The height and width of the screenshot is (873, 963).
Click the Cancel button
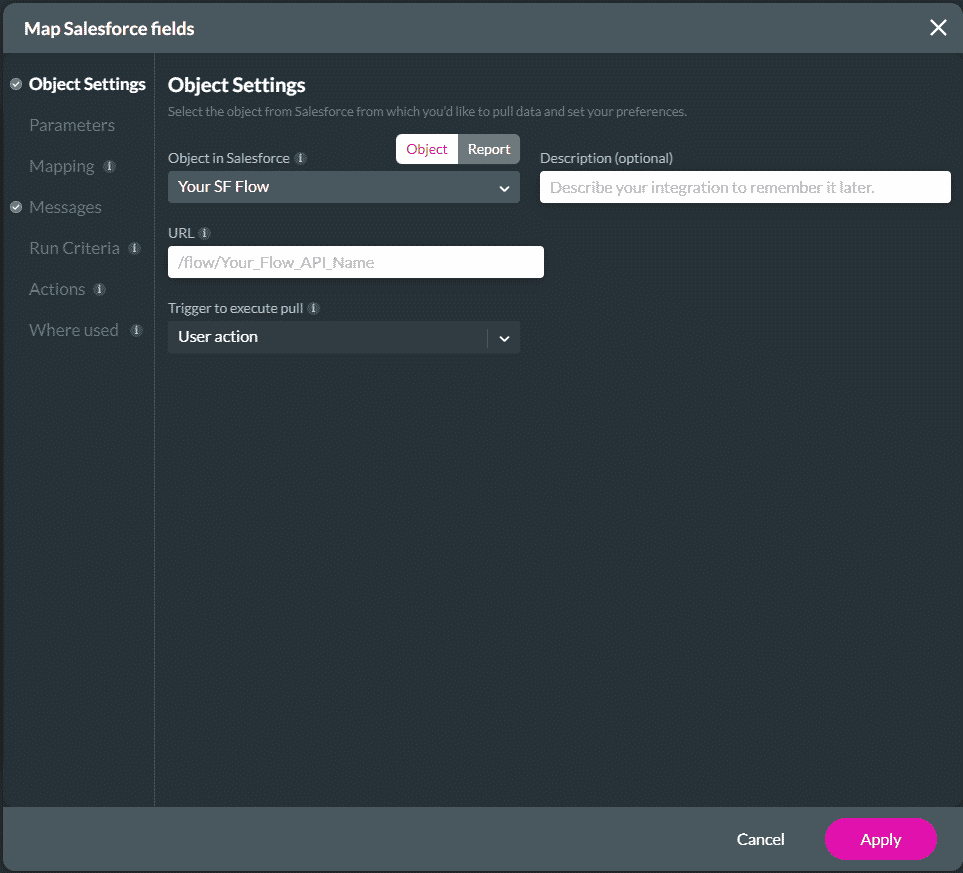coord(760,839)
